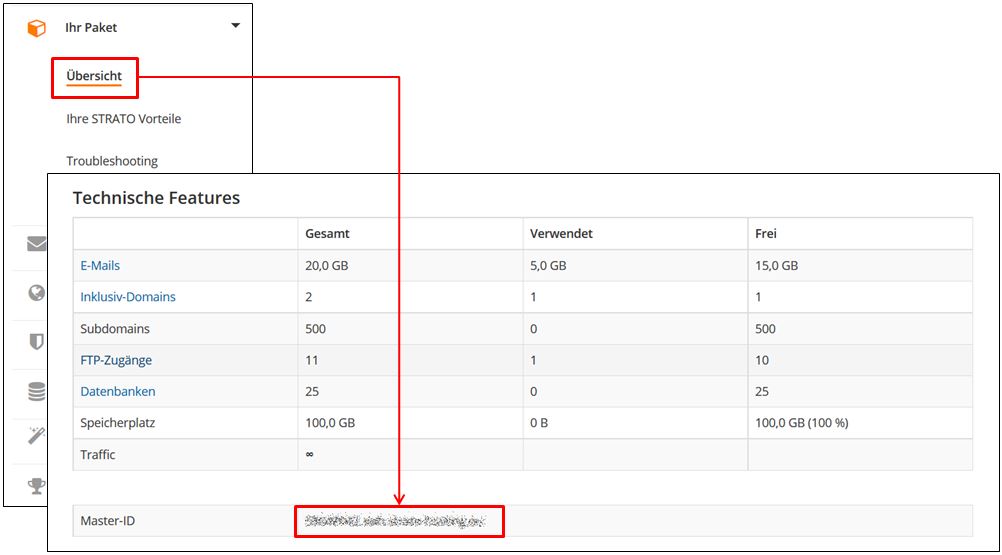Collapse the Ihr Paket dropdown arrow

[x=236, y=26]
